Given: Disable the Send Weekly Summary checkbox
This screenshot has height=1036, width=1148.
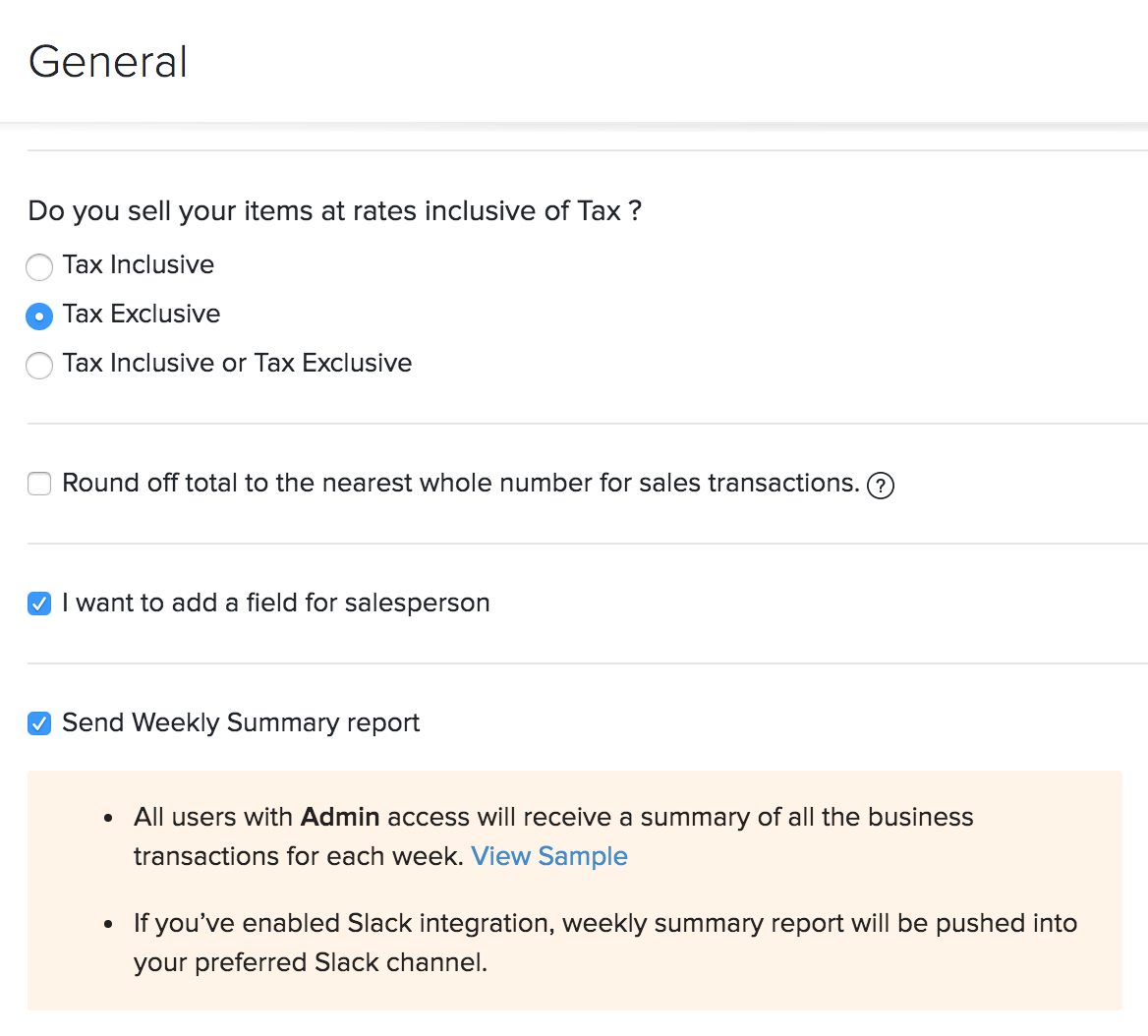Looking at the screenshot, I should pos(39,723).
